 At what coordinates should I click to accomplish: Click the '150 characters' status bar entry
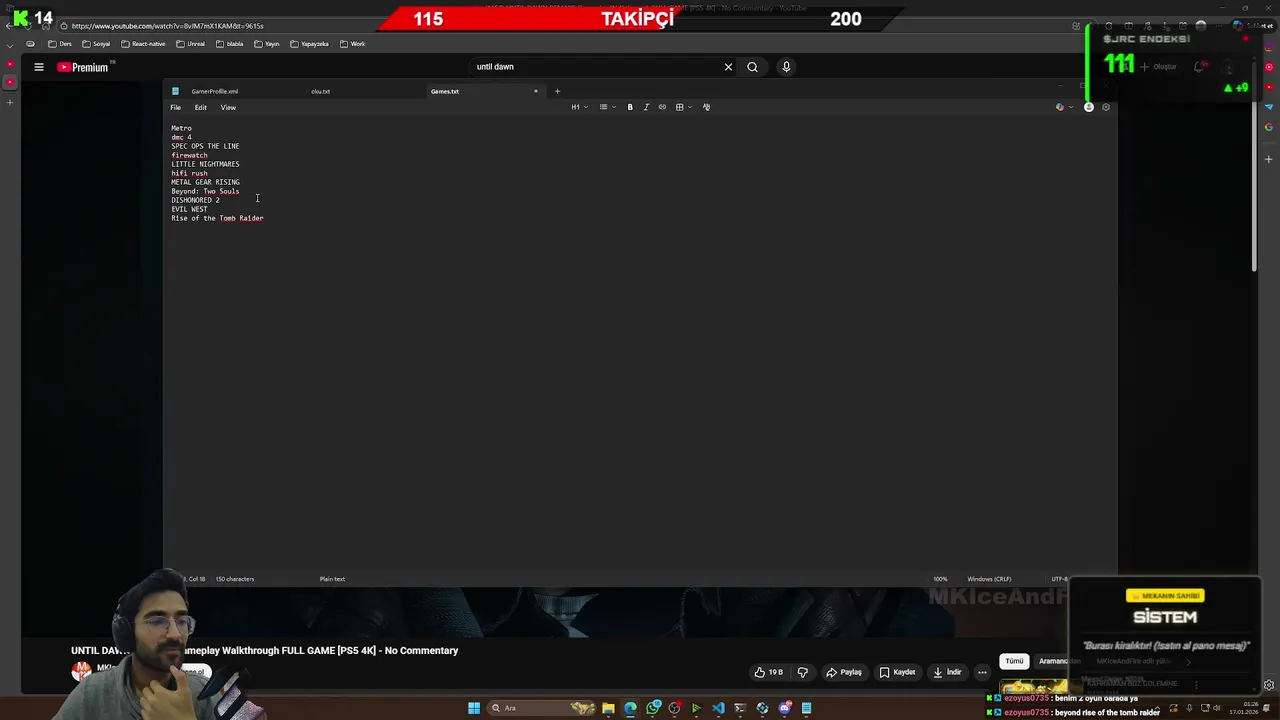point(235,579)
